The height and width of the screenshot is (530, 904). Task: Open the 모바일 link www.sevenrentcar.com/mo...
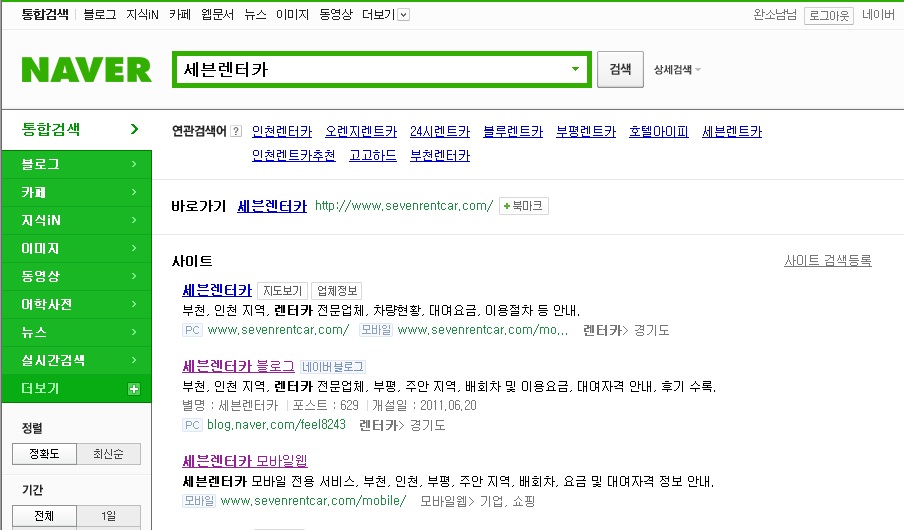tap(483, 330)
